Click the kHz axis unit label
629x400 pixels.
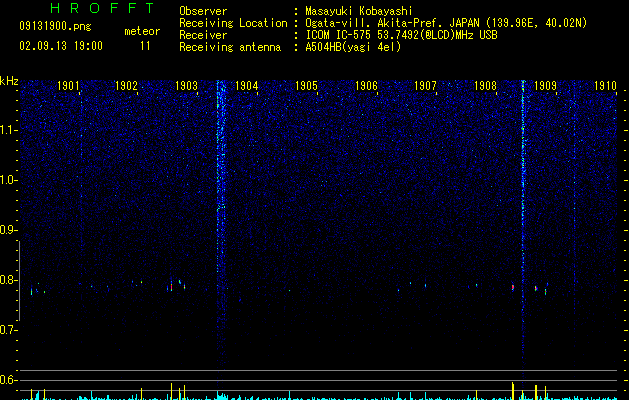[x=9, y=81]
